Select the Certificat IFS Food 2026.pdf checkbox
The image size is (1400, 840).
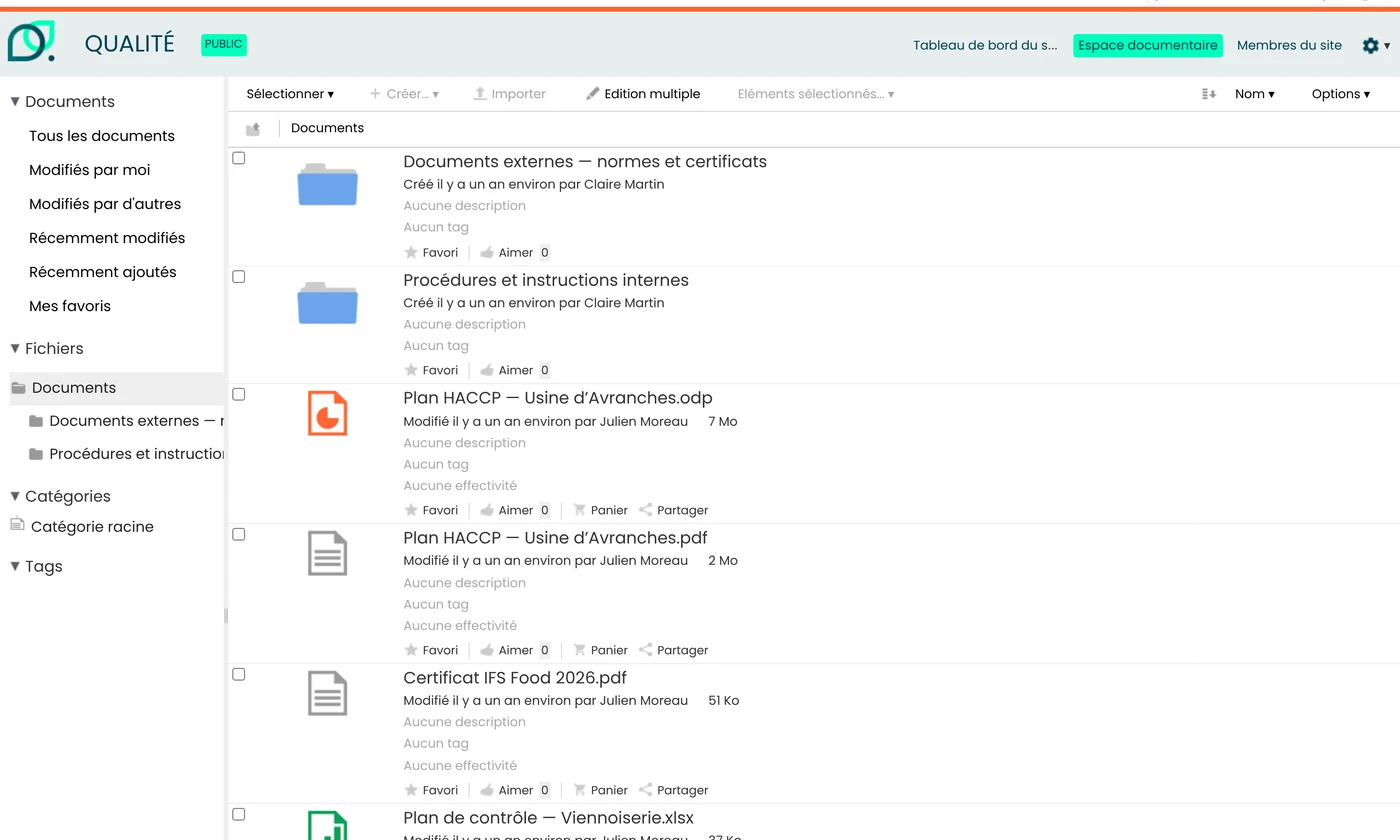pos(239,674)
